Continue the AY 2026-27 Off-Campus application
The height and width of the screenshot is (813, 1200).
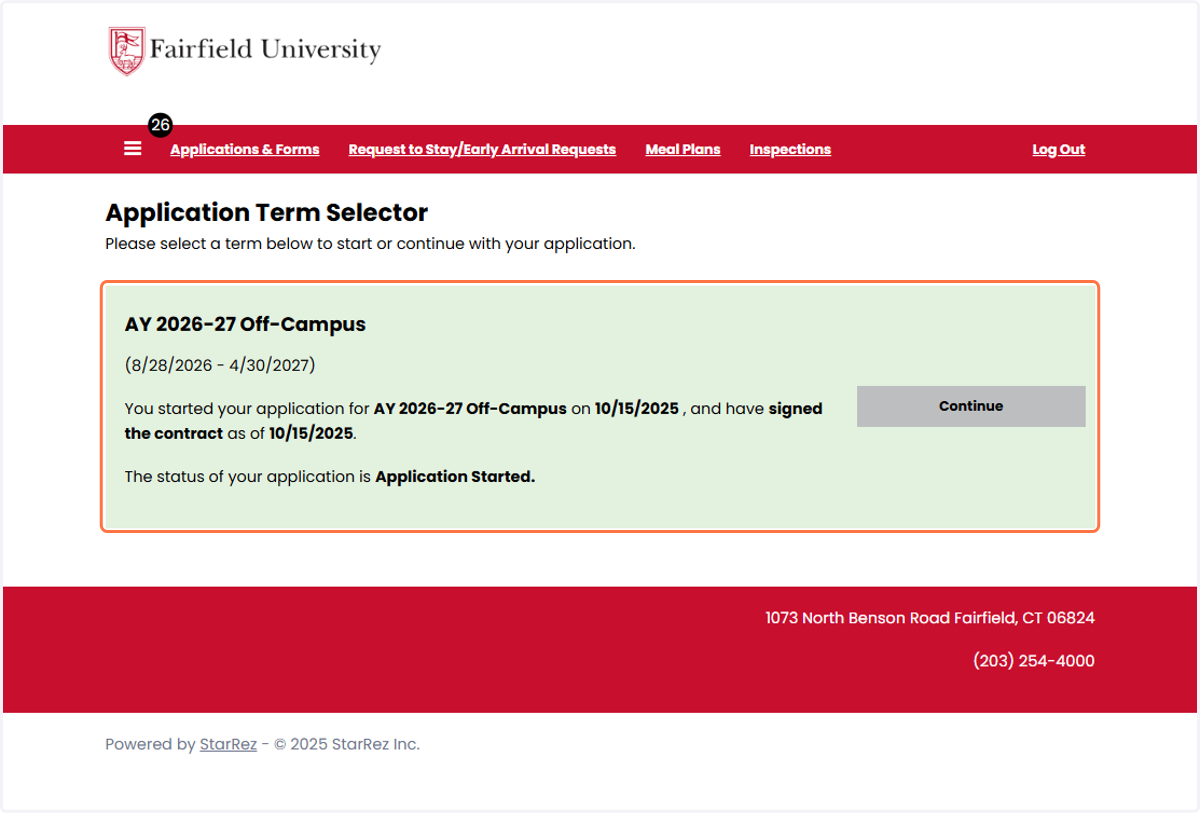[x=971, y=406]
